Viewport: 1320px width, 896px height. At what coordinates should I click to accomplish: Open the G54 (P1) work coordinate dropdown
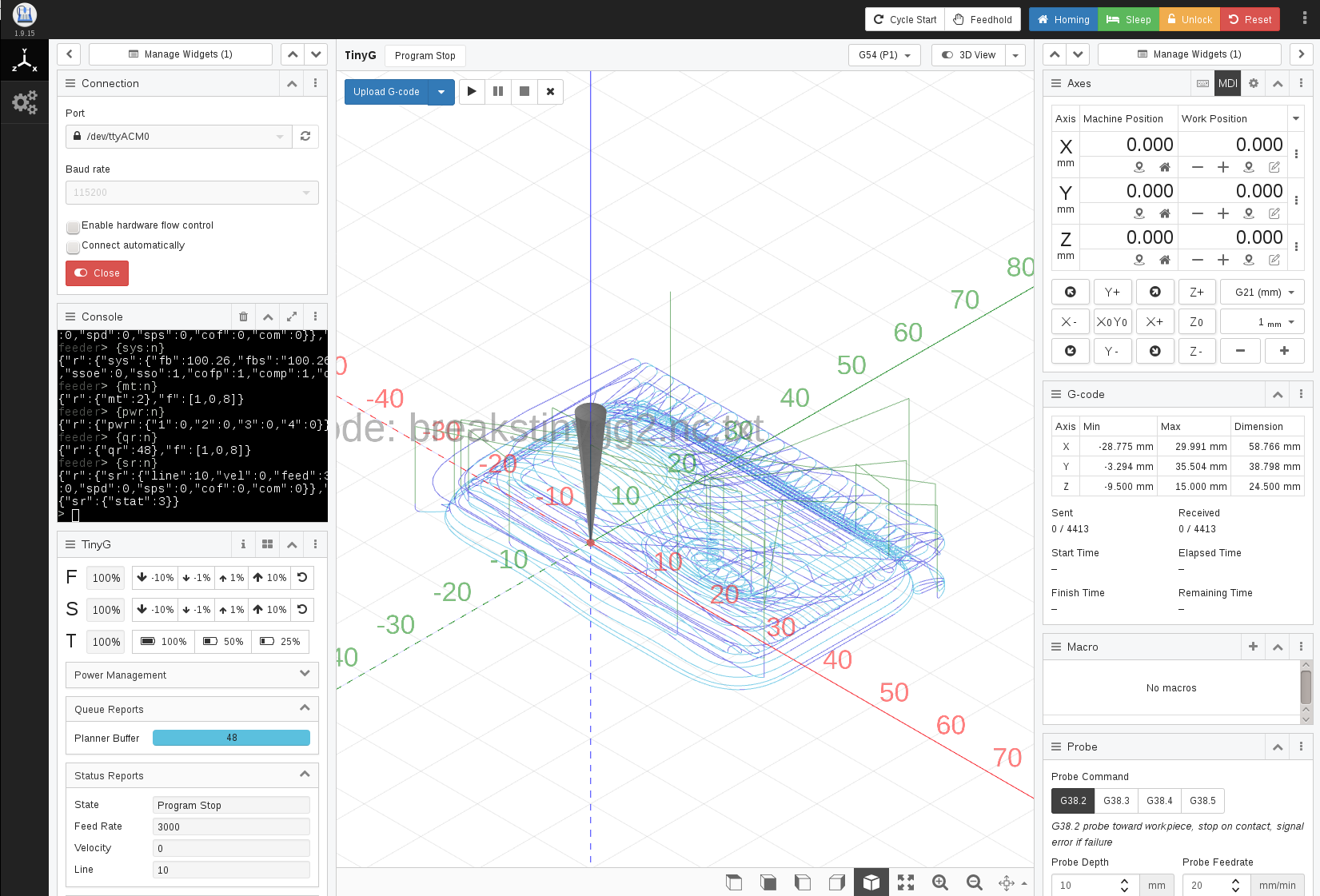pos(883,55)
